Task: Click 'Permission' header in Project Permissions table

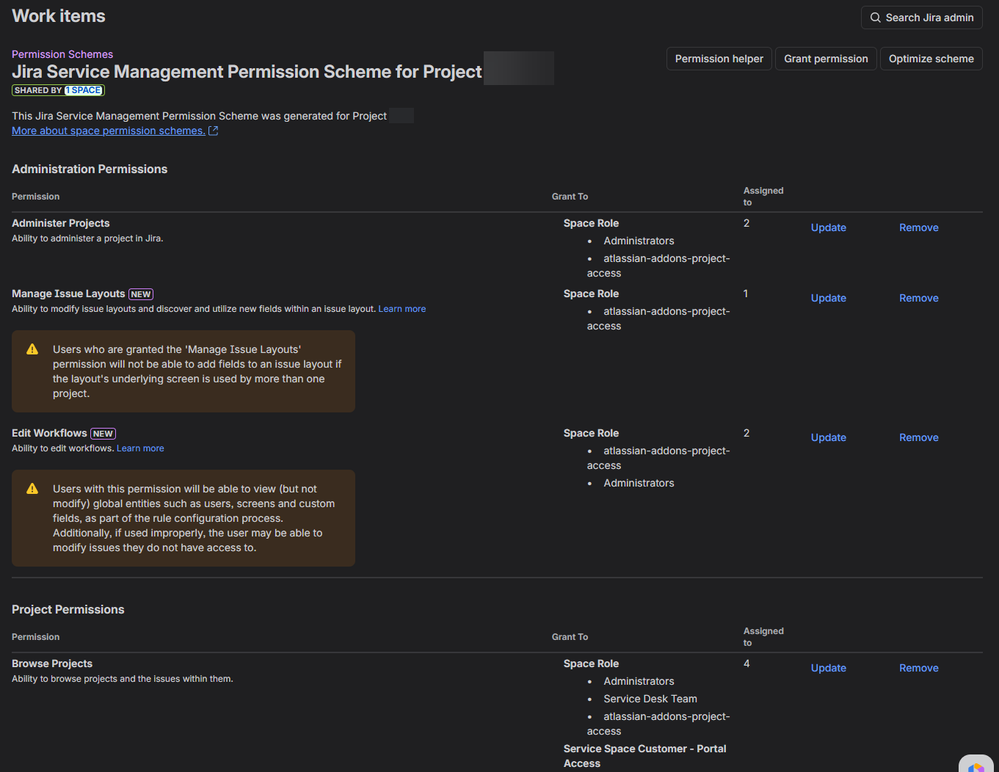Action: point(36,637)
